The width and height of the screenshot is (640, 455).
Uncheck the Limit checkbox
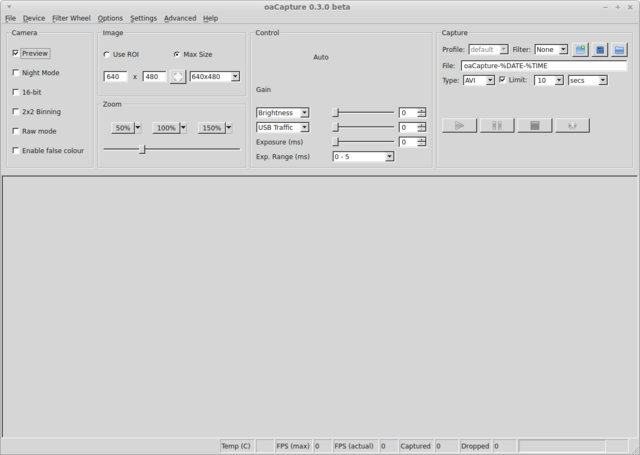(502, 80)
